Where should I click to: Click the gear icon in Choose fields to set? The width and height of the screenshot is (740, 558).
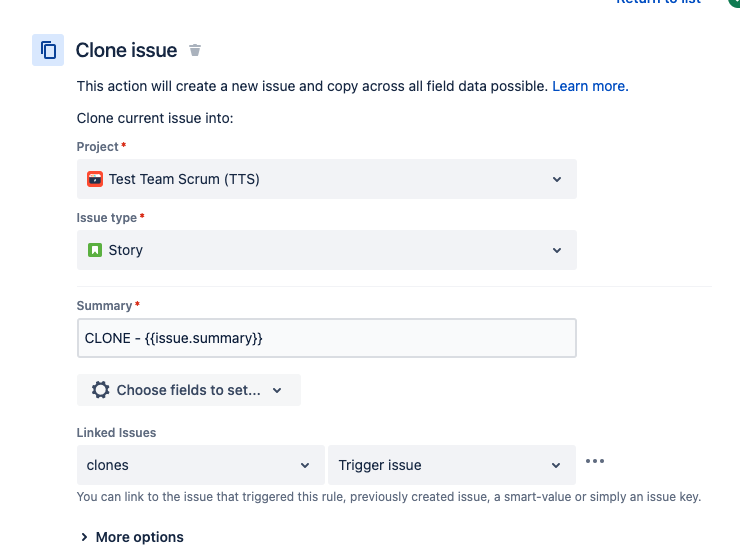101,390
